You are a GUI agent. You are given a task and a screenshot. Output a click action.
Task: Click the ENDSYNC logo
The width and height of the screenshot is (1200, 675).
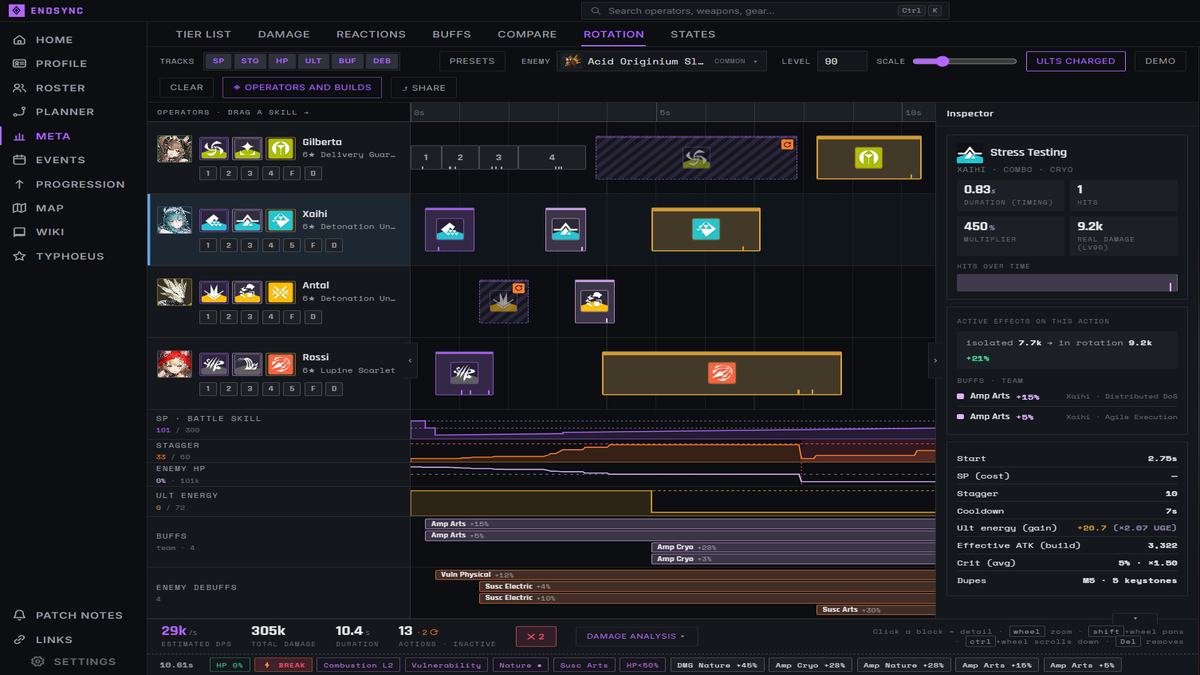pyautogui.click(x=46, y=10)
